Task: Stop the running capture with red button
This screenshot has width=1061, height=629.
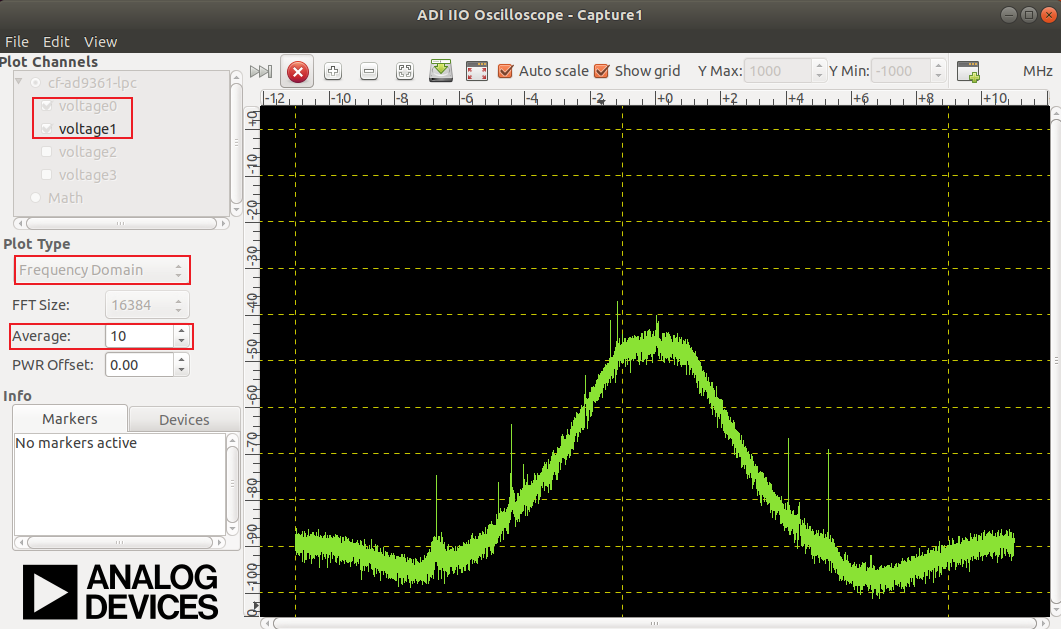Action: click(298, 72)
